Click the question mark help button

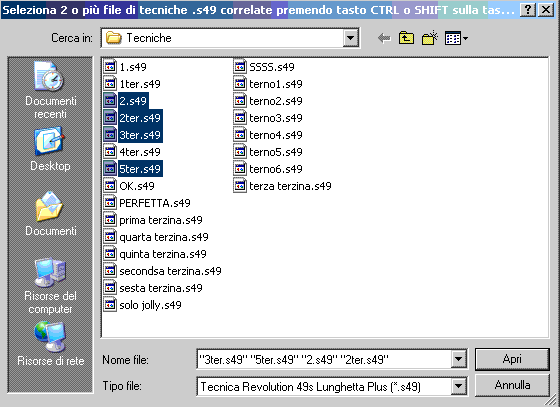click(528, 10)
